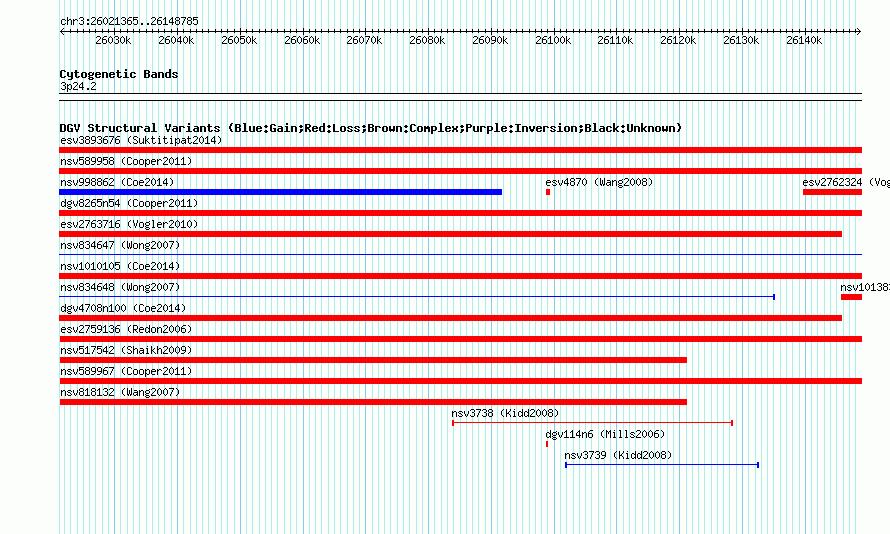The width and height of the screenshot is (890, 534).
Task: Open dgv4708n100 (Coe2014) label
Action: pyautogui.click(x=123, y=308)
